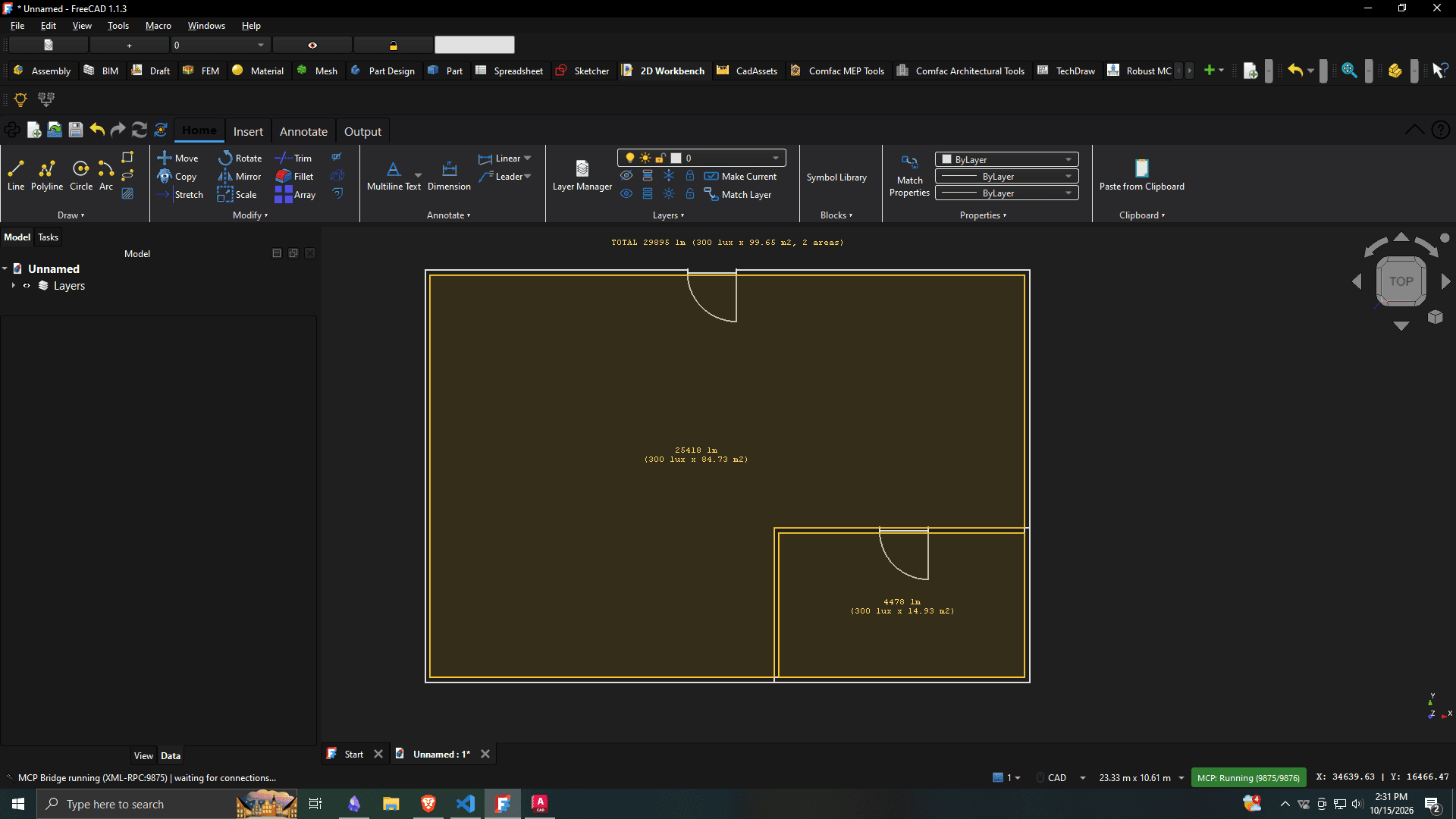This screenshot has width=1456, height=819.
Task: Activate the Copy tool
Action: (177, 176)
